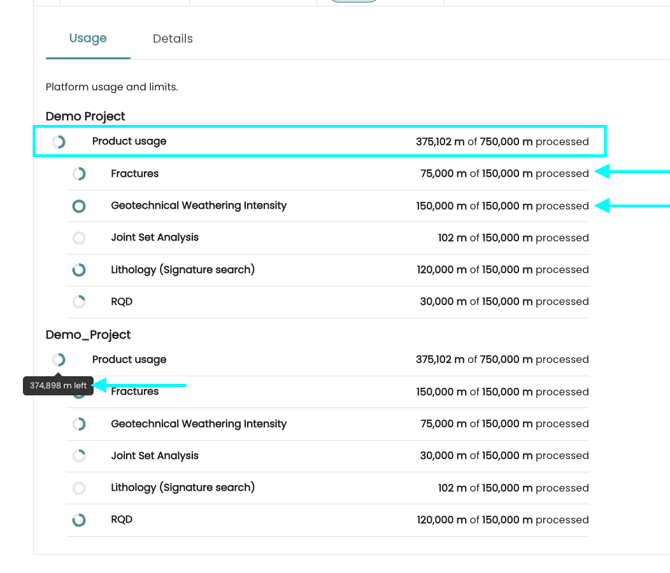Switch to the Usage tab
This screenshot has height=573, width=670.
click(88, 38)
